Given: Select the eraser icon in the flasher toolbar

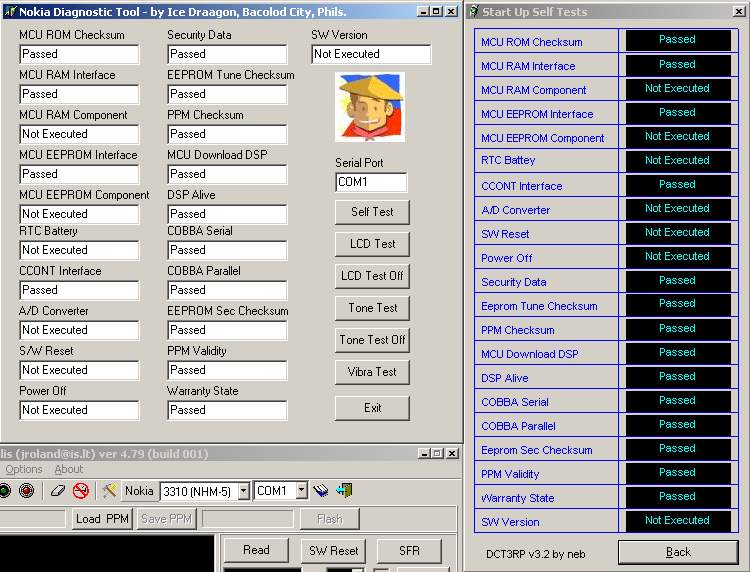Looking at the screenshot, I should 58,491.
